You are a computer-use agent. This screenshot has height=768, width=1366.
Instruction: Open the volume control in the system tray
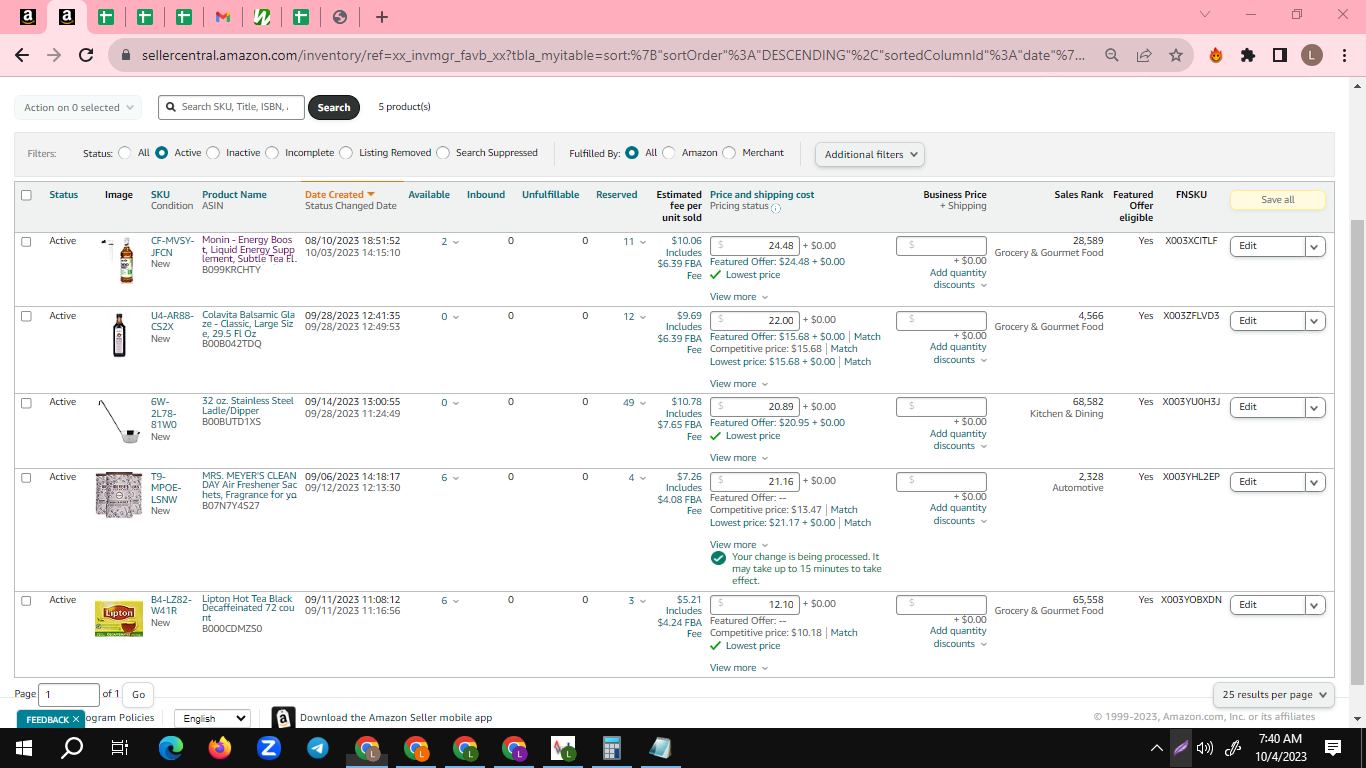click(1204, 747)
